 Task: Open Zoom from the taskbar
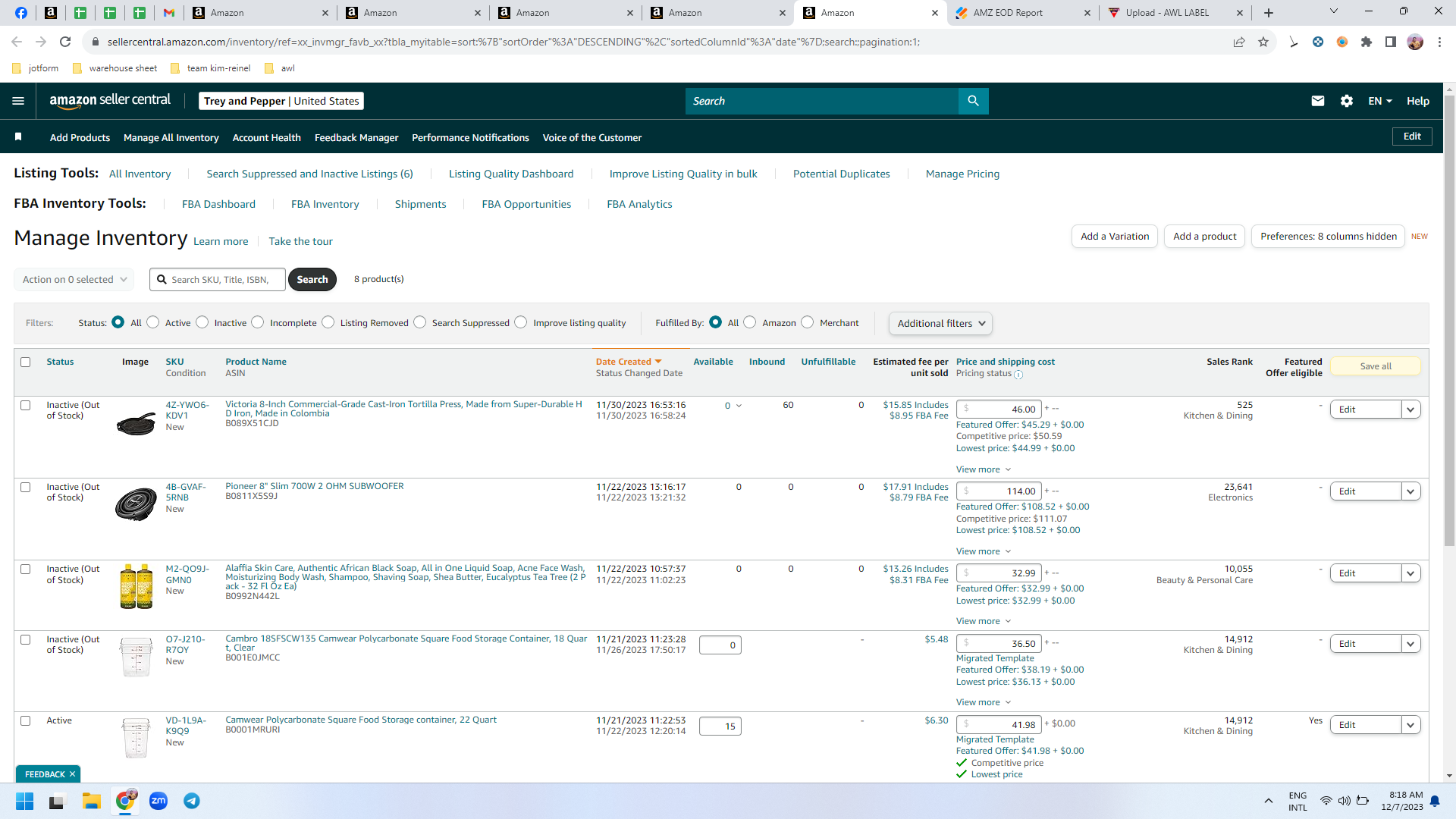158,801
